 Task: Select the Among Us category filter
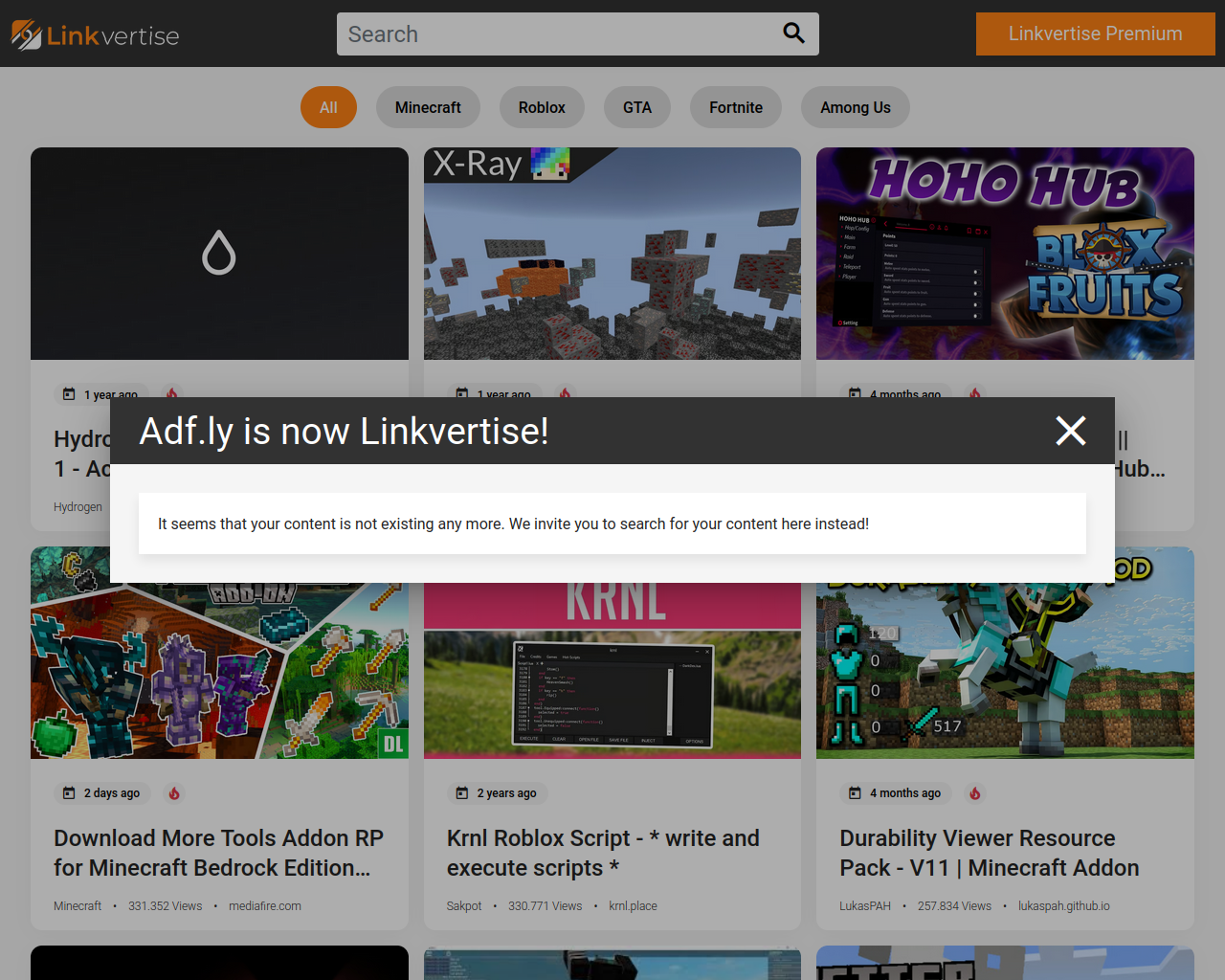[x=856, y=107]
